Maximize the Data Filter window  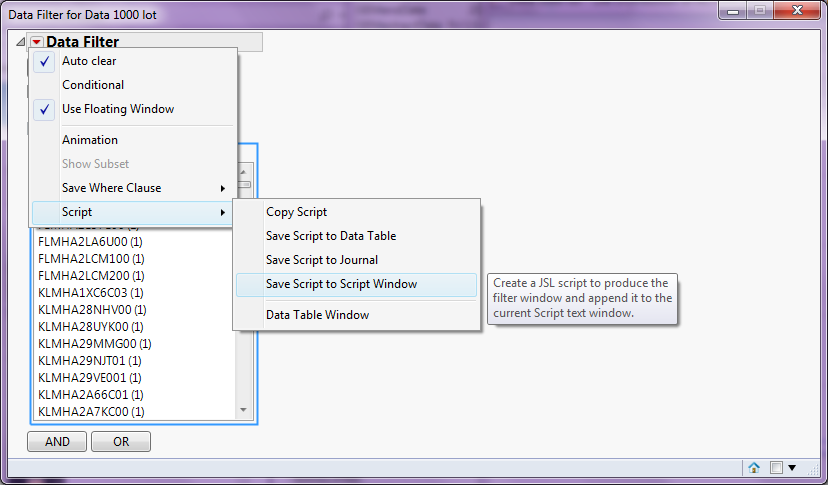[760, 11]
